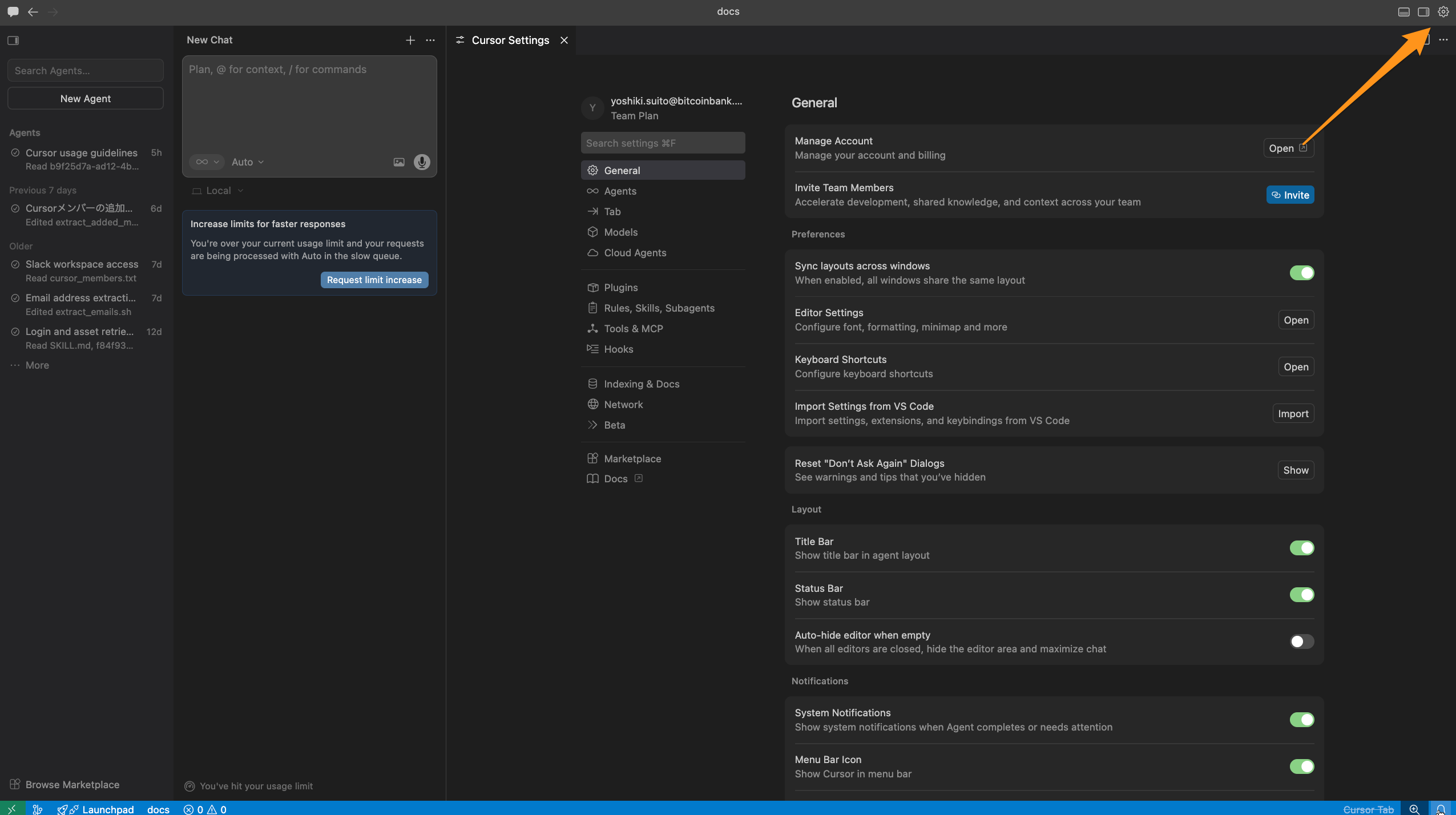Open the settings gear in title bar
Screen dimensions: 1456x815
(1443, 12)
